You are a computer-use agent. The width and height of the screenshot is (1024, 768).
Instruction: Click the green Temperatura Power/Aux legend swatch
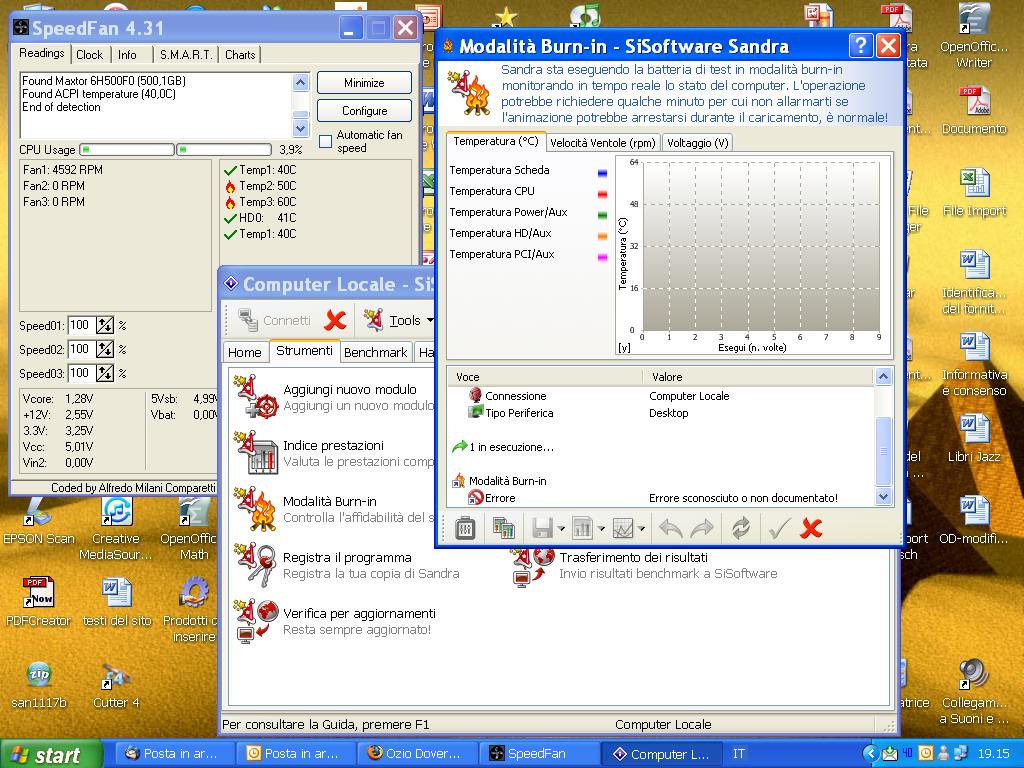click(602, 215)
